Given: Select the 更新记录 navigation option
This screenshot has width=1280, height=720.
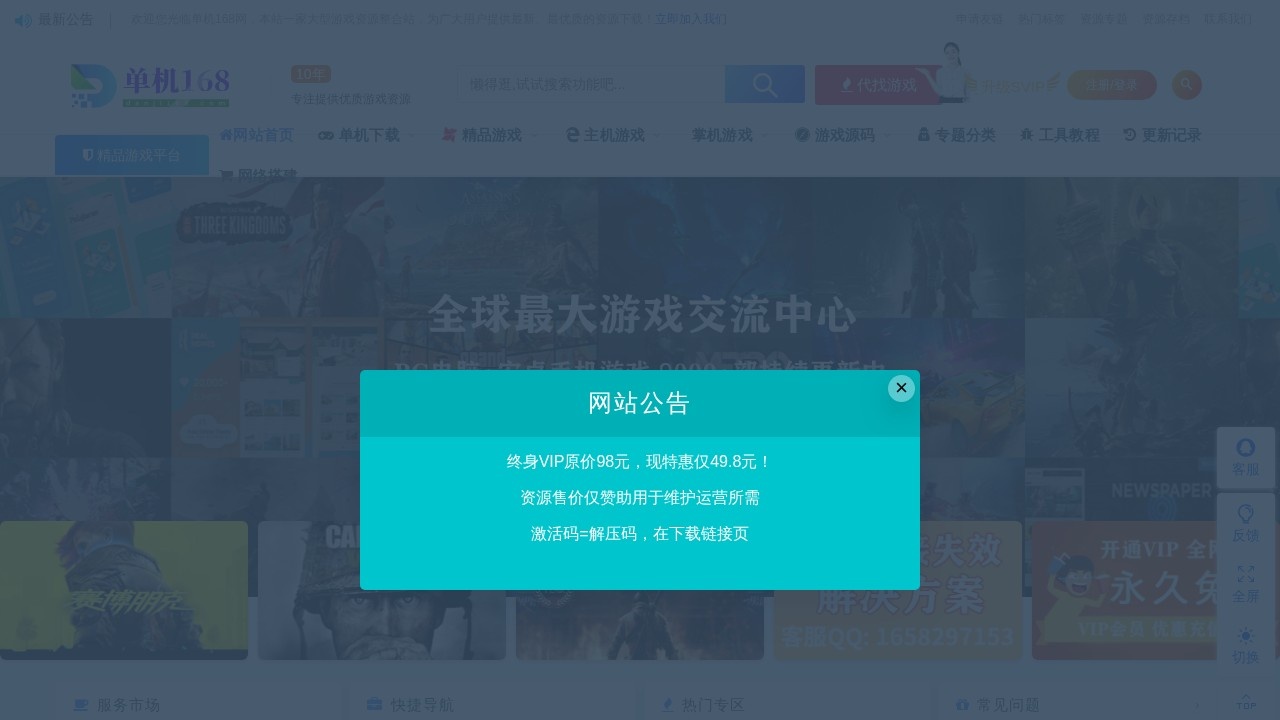Looking at the screenshot, I should (1168, 135).
